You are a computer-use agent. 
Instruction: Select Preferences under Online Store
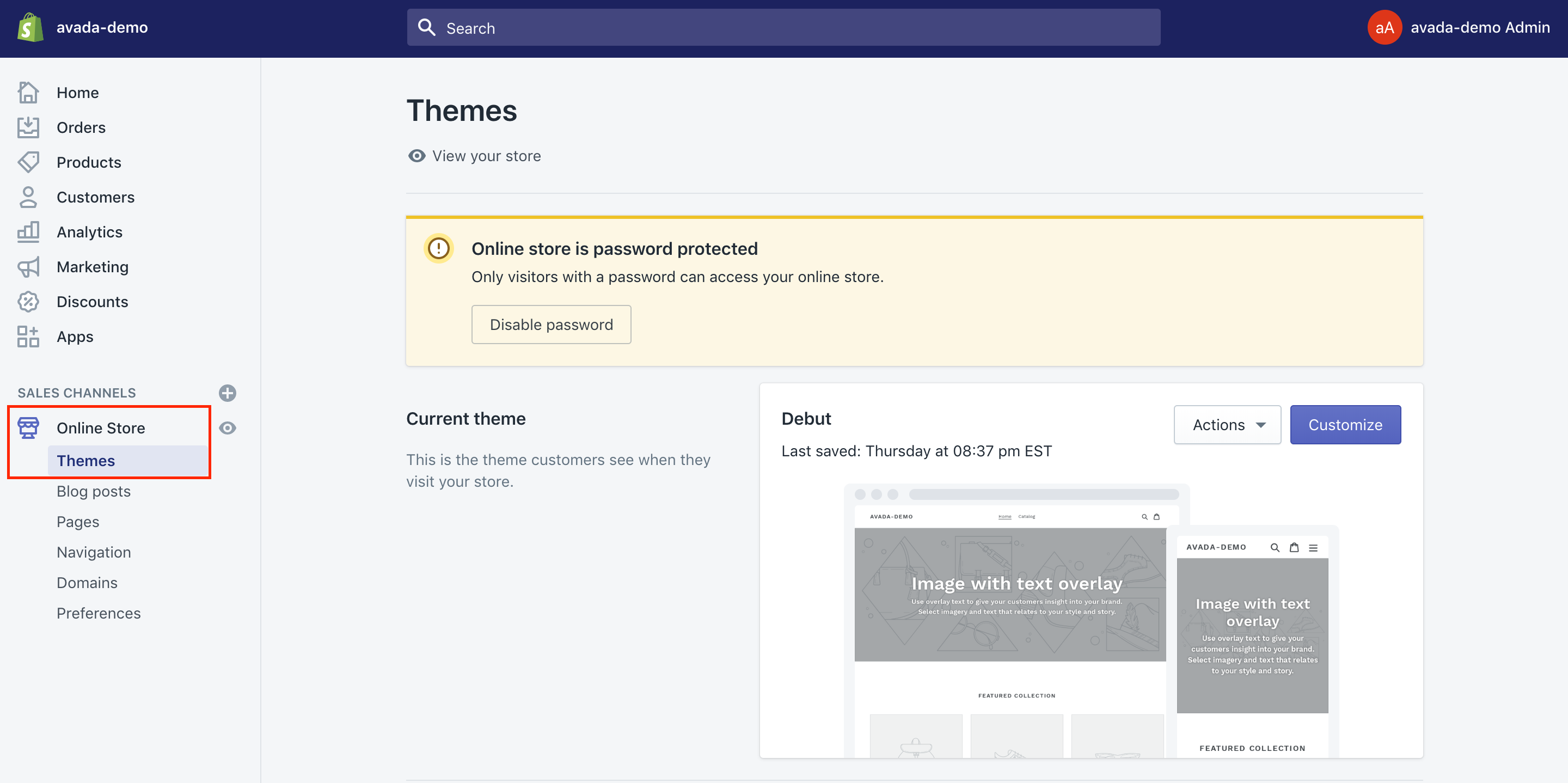(99, 613)
